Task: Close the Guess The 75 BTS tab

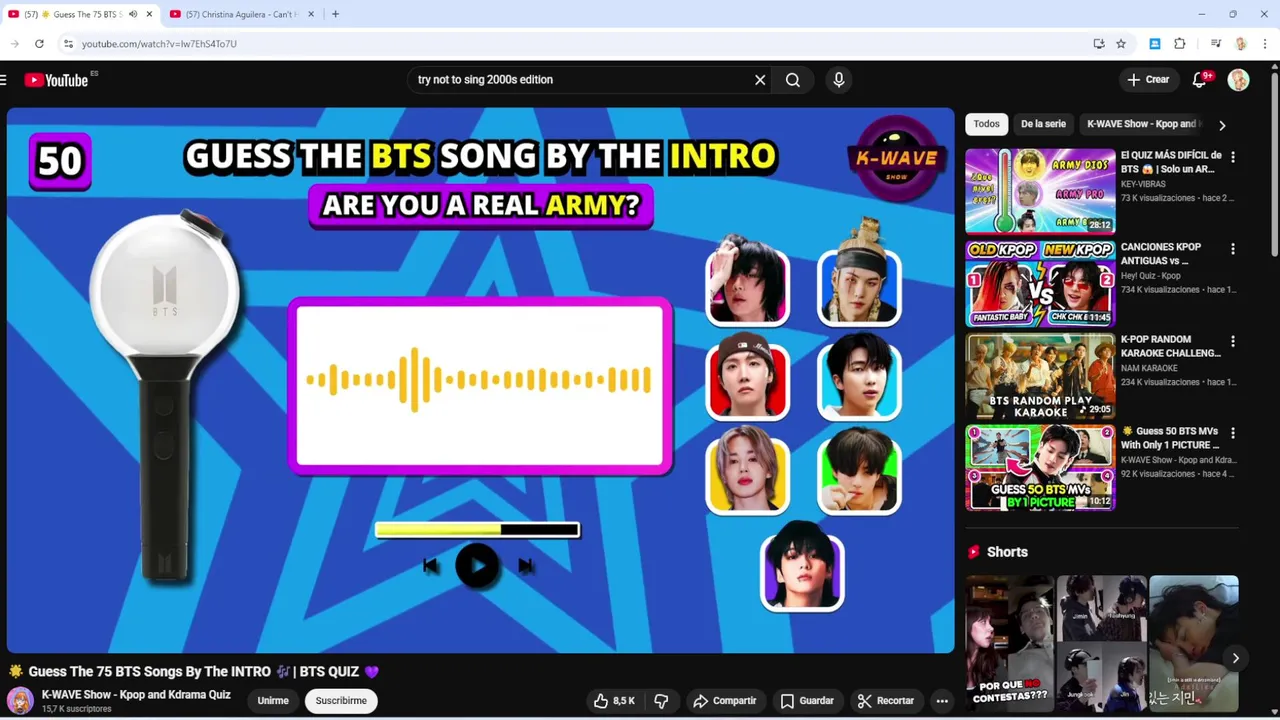Action: tap(150, 14)
